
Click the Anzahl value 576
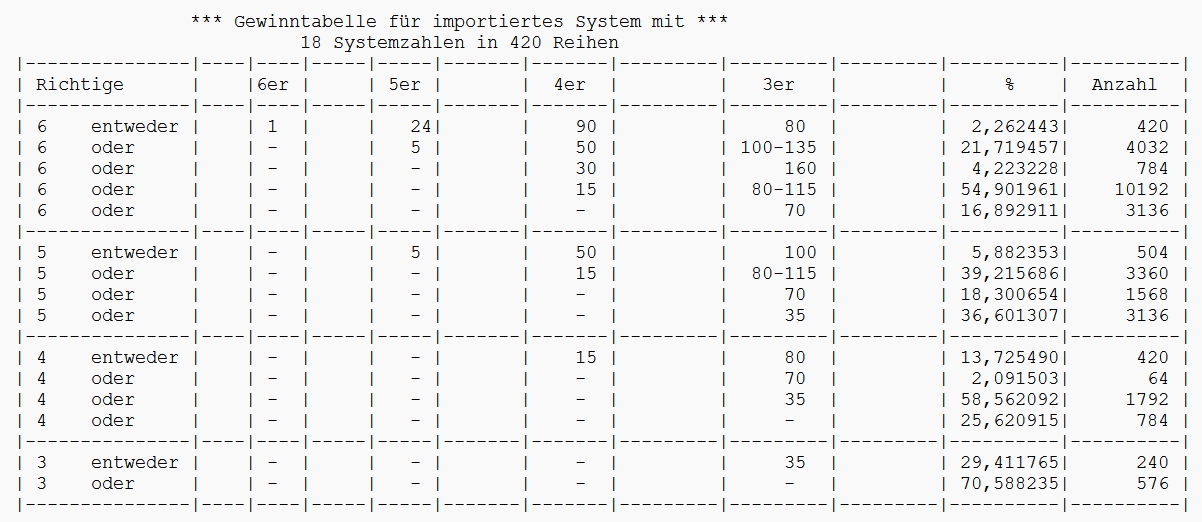tap(1152, 483)
